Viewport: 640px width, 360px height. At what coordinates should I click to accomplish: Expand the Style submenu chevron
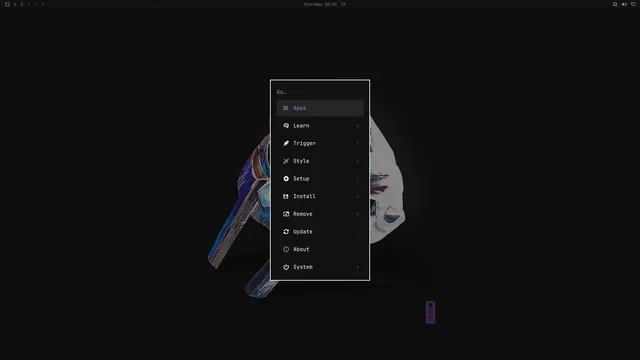pos(358,161)
